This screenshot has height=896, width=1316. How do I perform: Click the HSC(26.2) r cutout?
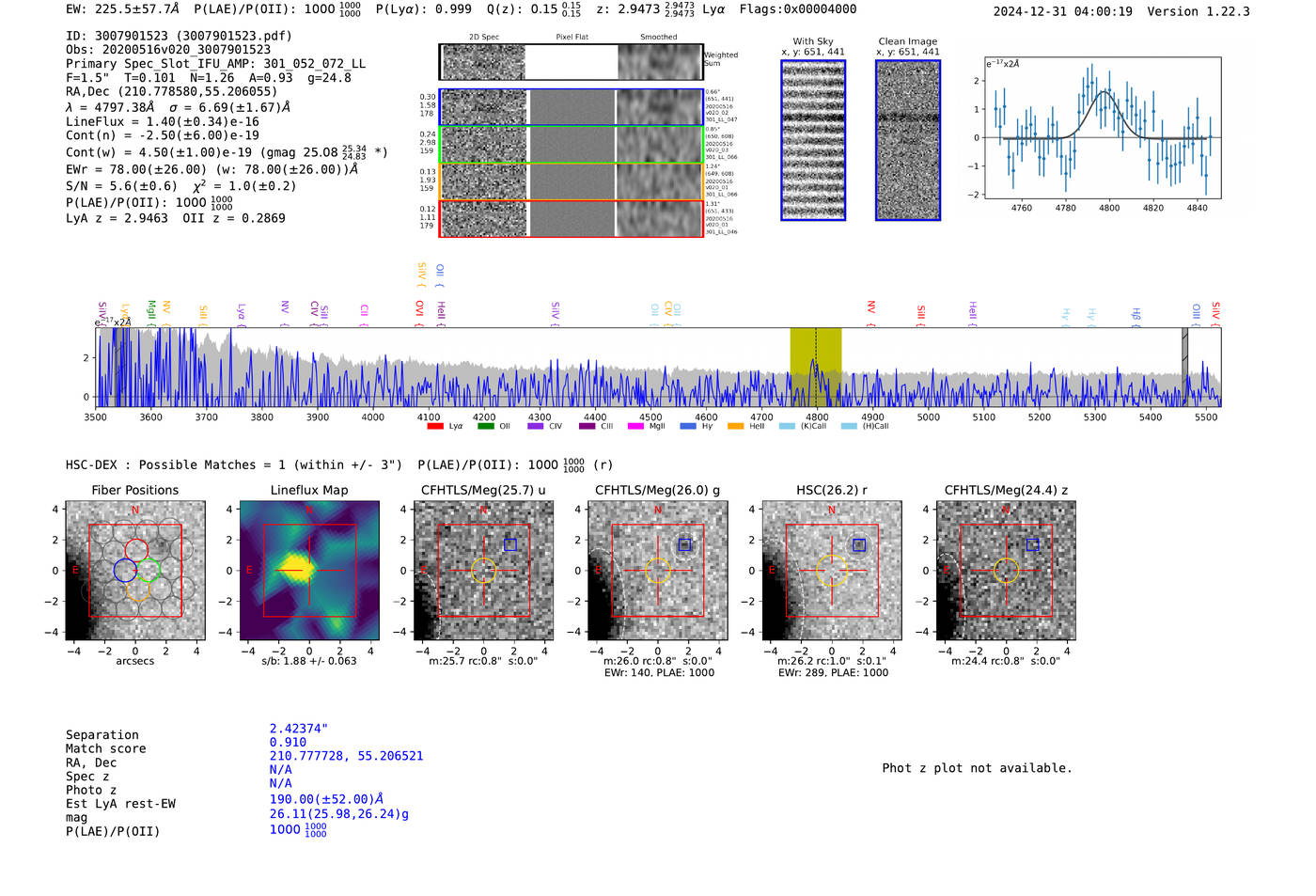coord(832,571)
